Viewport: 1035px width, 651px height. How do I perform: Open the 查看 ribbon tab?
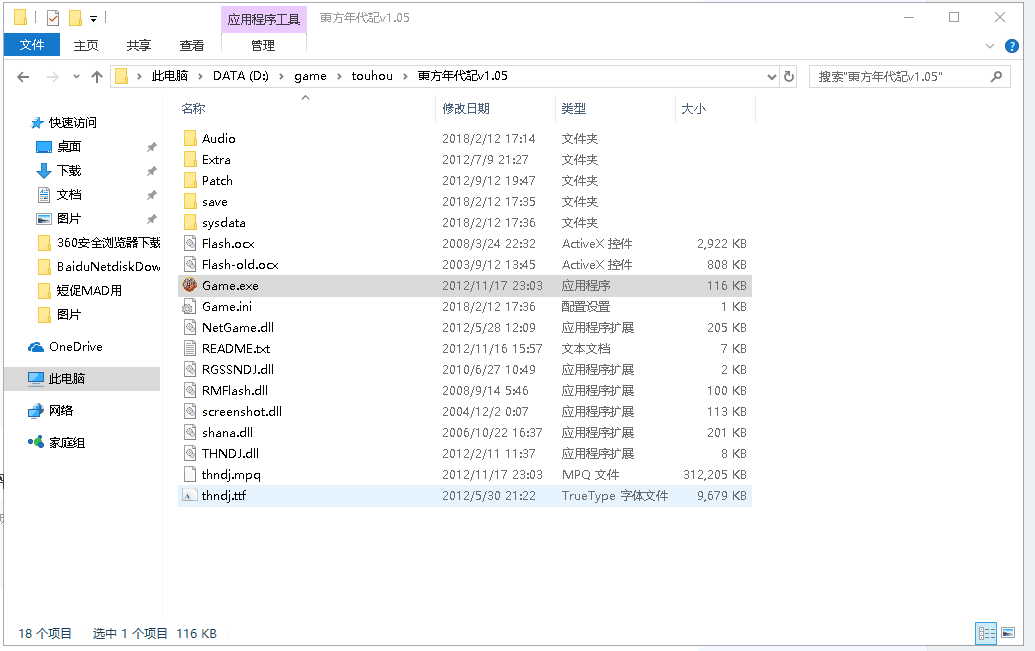point(191,45)
